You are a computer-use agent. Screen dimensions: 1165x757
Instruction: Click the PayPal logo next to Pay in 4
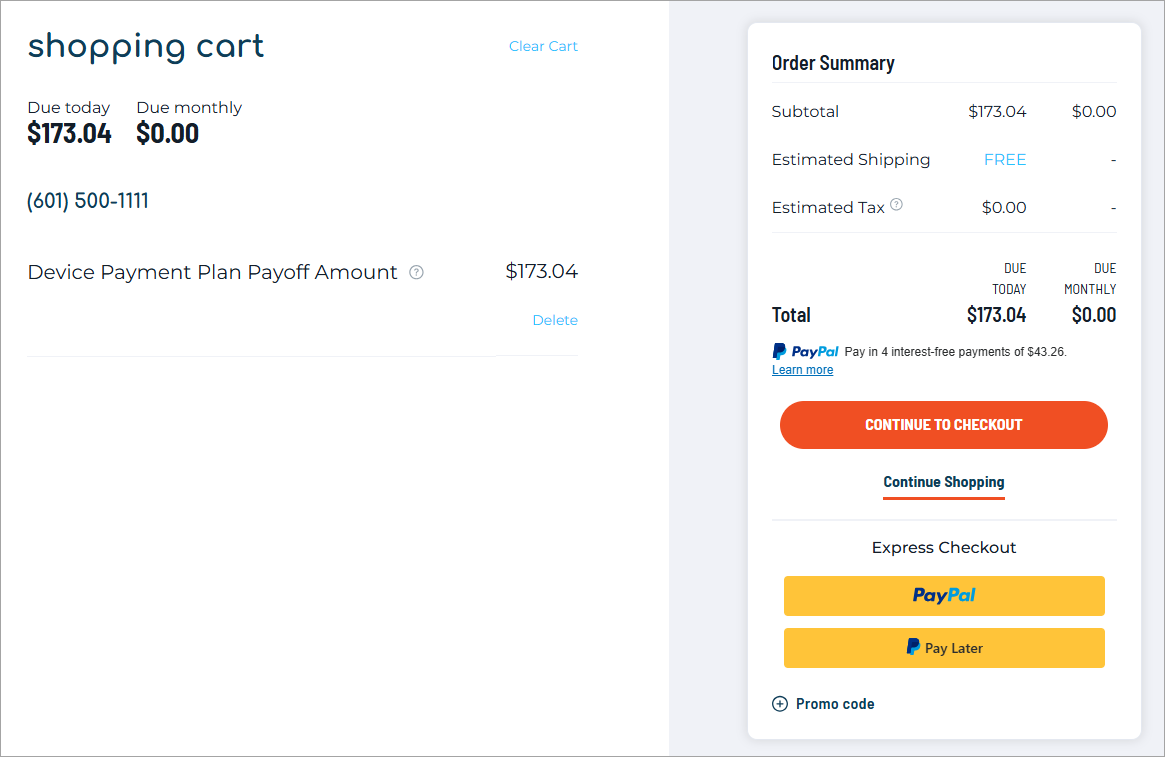(804, 351)
